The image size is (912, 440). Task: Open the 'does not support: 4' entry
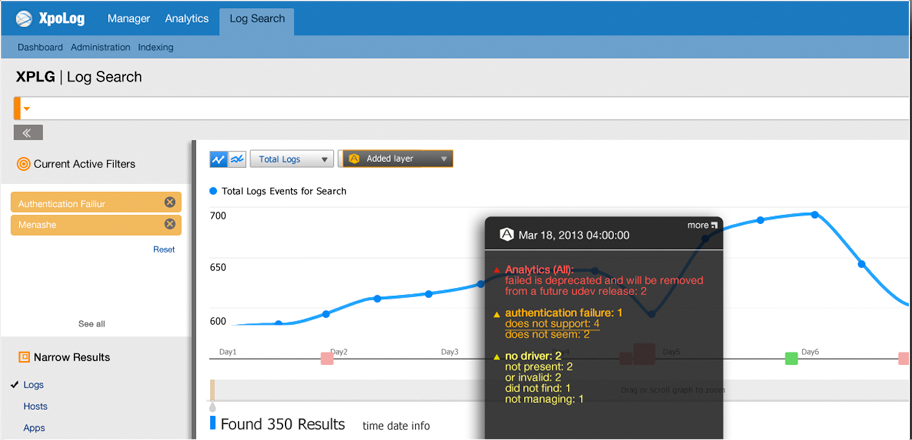(x=552, y=324)
